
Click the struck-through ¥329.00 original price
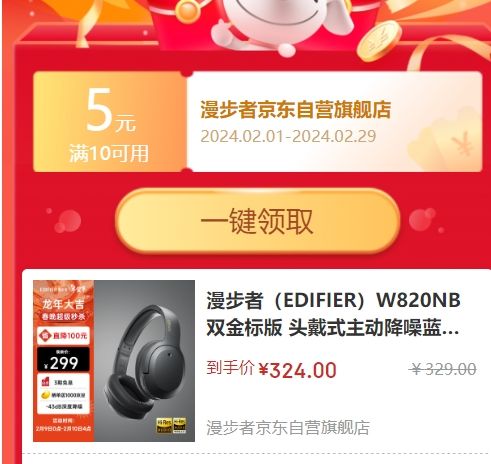(444, 369)
